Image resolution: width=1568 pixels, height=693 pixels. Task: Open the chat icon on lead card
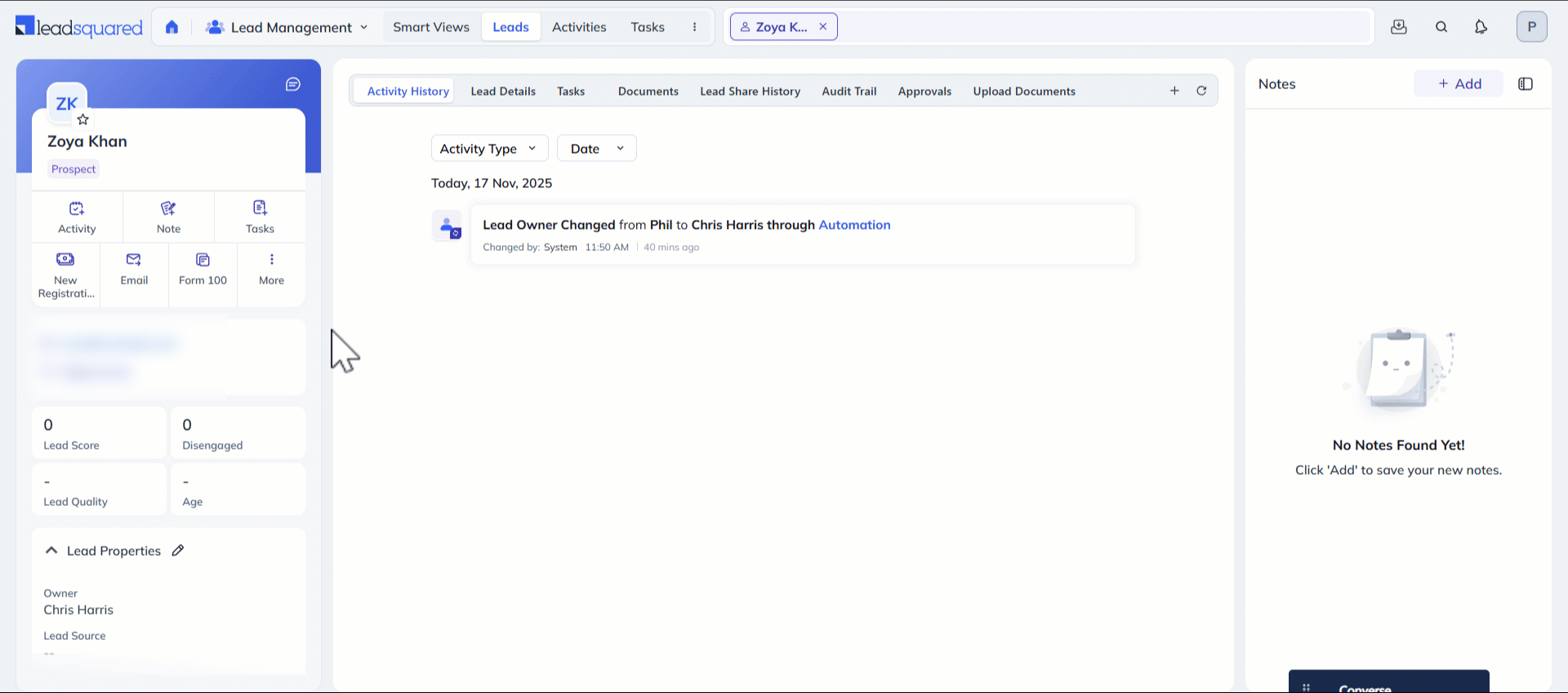click(x=293, y=84)
